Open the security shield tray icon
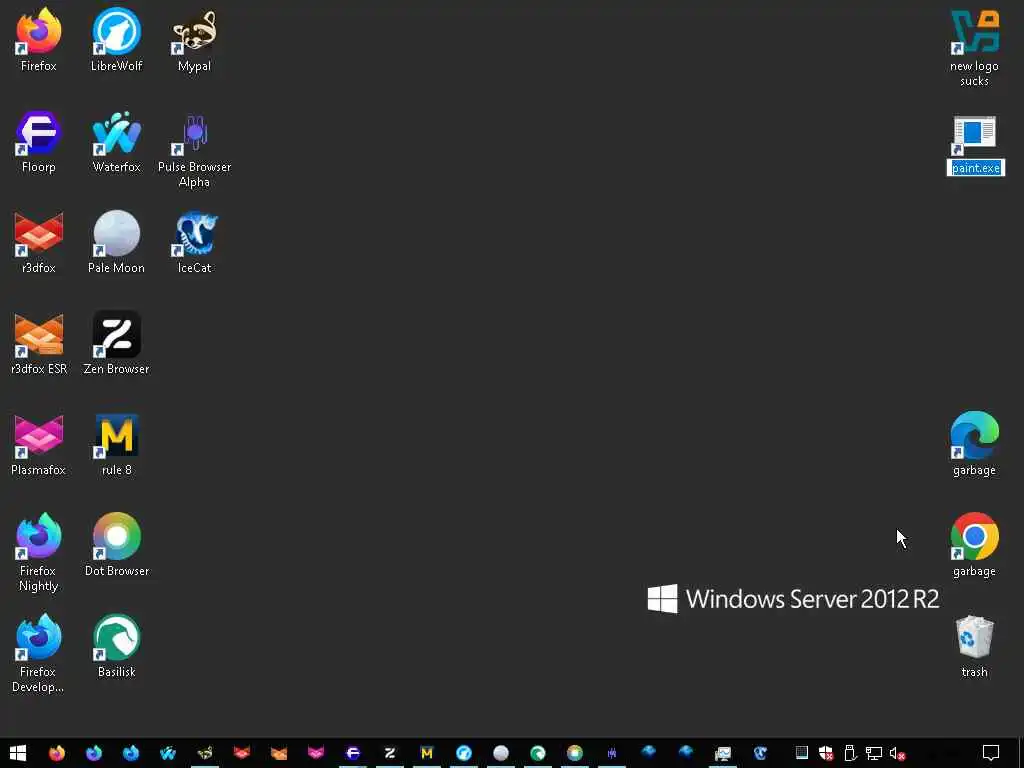 [x=826, y=754]
